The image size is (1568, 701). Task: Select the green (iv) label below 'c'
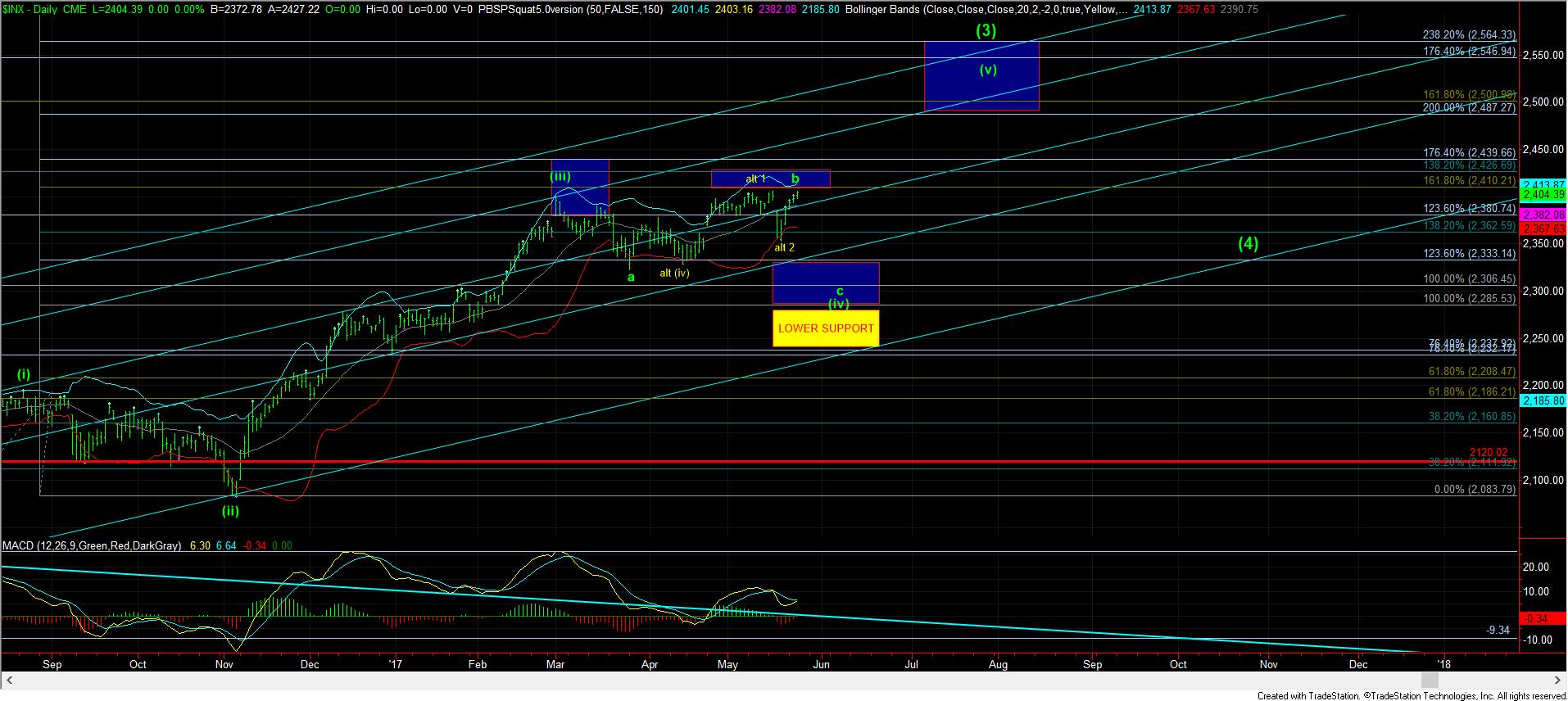point(838,304)
